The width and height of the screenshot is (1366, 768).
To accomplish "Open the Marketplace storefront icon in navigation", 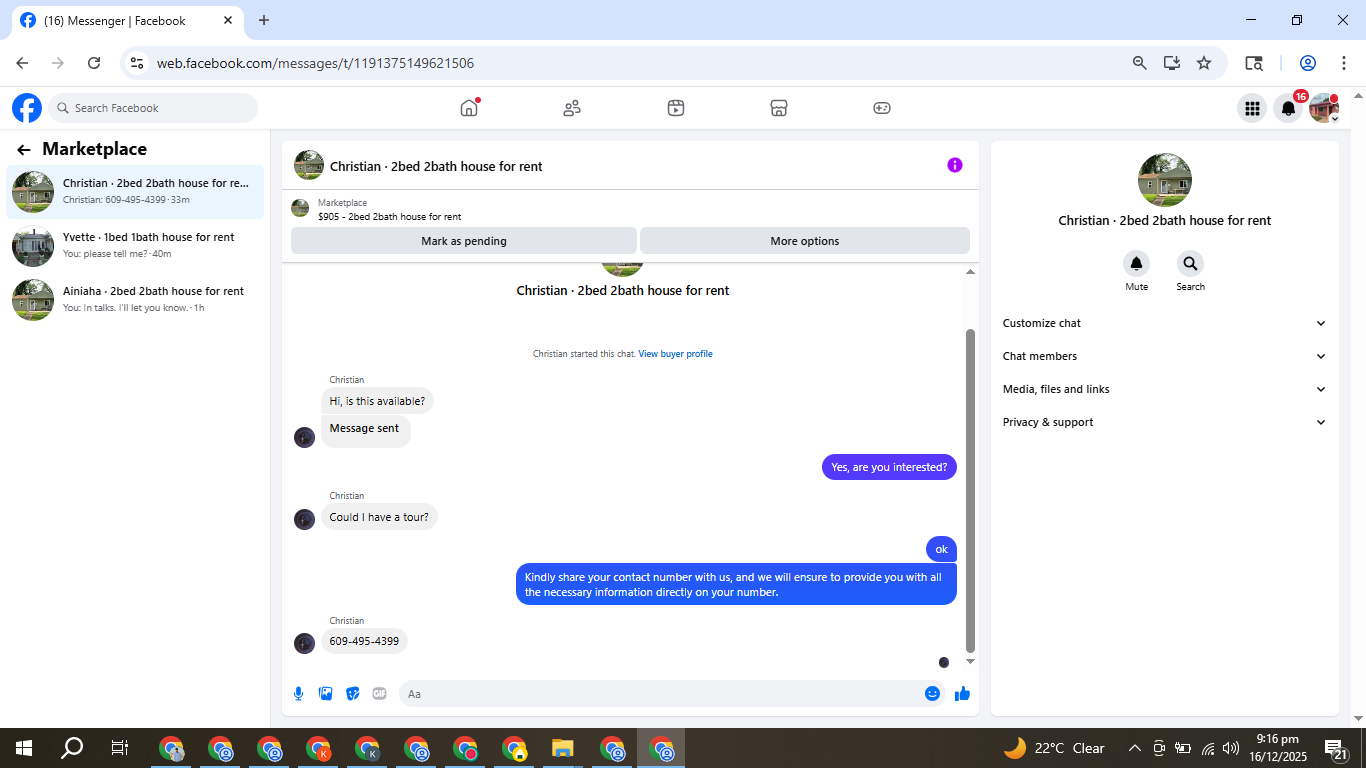I will pyautogui.click(x=779, y=108).
